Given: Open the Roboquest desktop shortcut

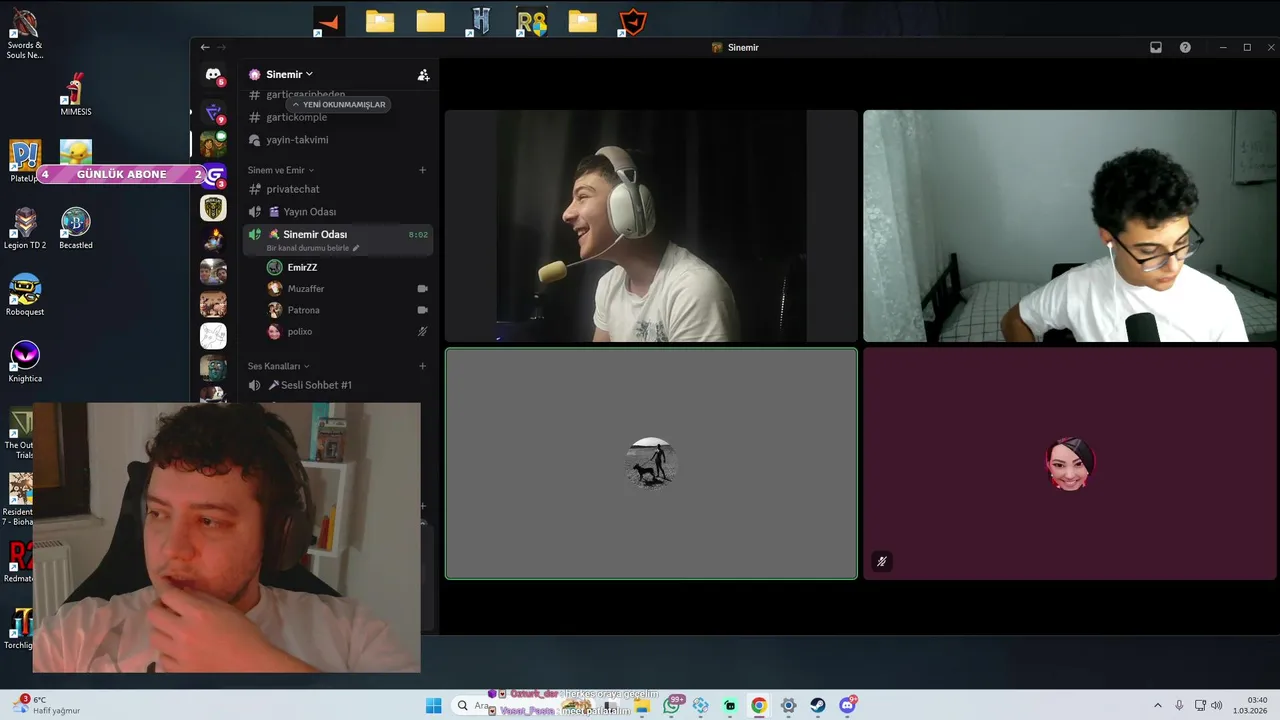Looking at the screenshot, I should tap(25, 295).
